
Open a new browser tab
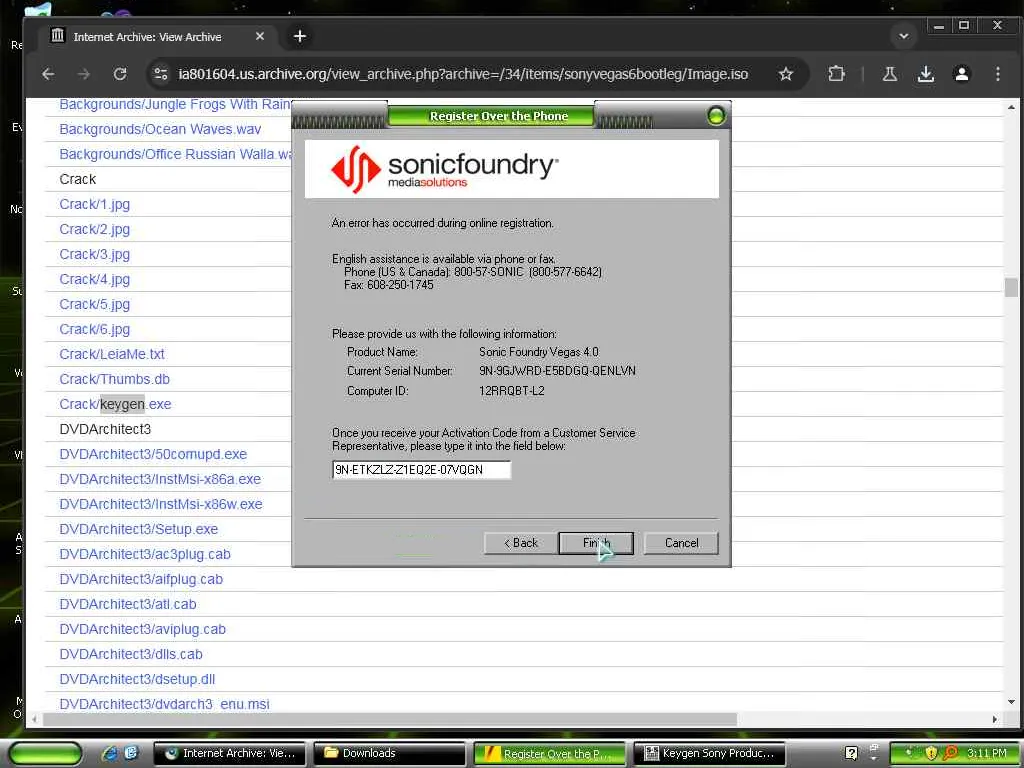point(300,36)
